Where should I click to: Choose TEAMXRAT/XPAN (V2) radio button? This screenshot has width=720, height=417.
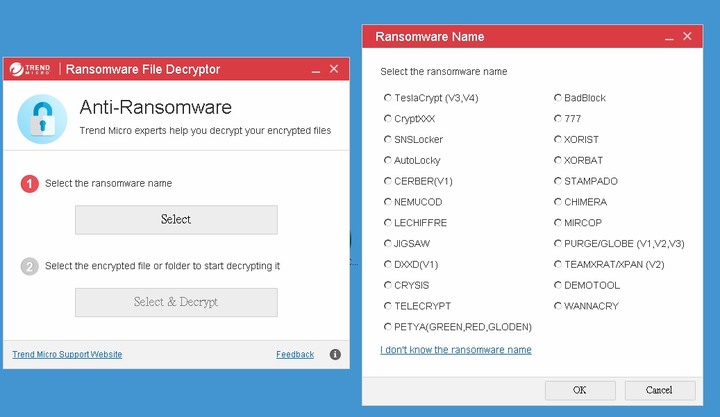pos(558,264)
